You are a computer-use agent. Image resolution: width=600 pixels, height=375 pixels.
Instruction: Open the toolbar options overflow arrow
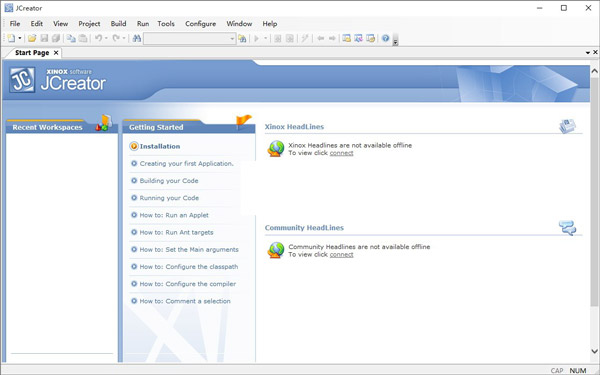[396, 41]
